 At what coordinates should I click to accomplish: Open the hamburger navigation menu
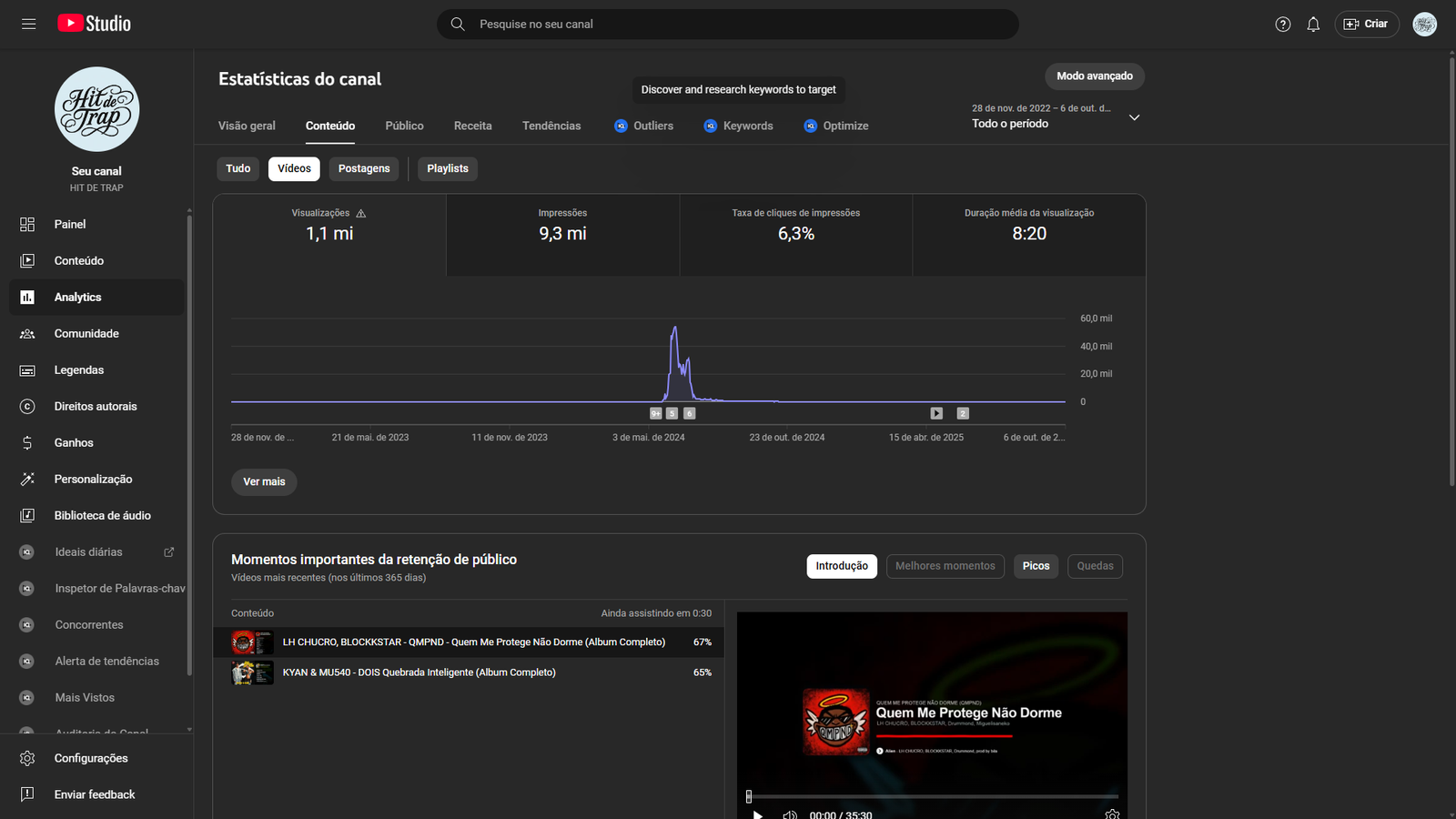click(29, 24)
